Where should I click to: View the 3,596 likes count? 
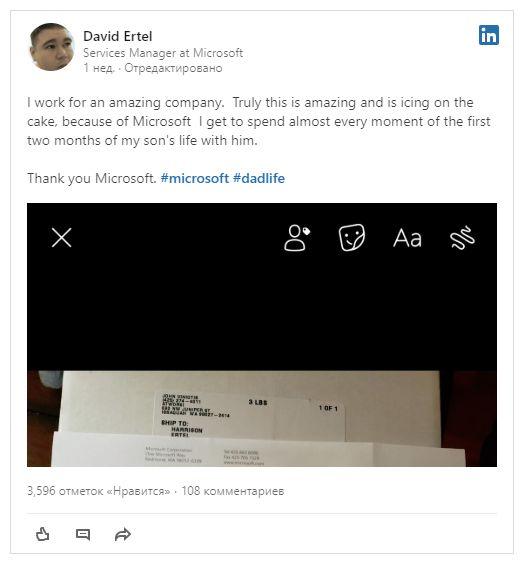click(99, 491)
